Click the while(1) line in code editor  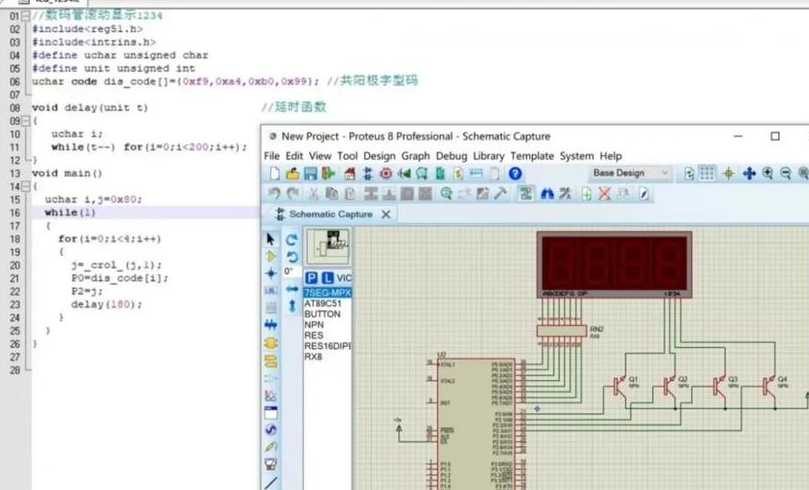click(x=70, y=213)
